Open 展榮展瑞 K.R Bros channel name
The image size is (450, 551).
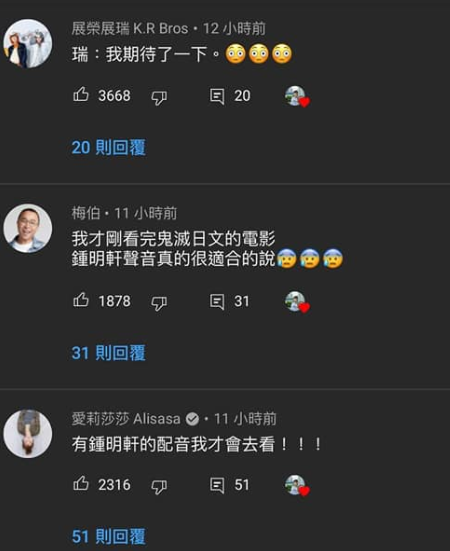tap(130, 28)
